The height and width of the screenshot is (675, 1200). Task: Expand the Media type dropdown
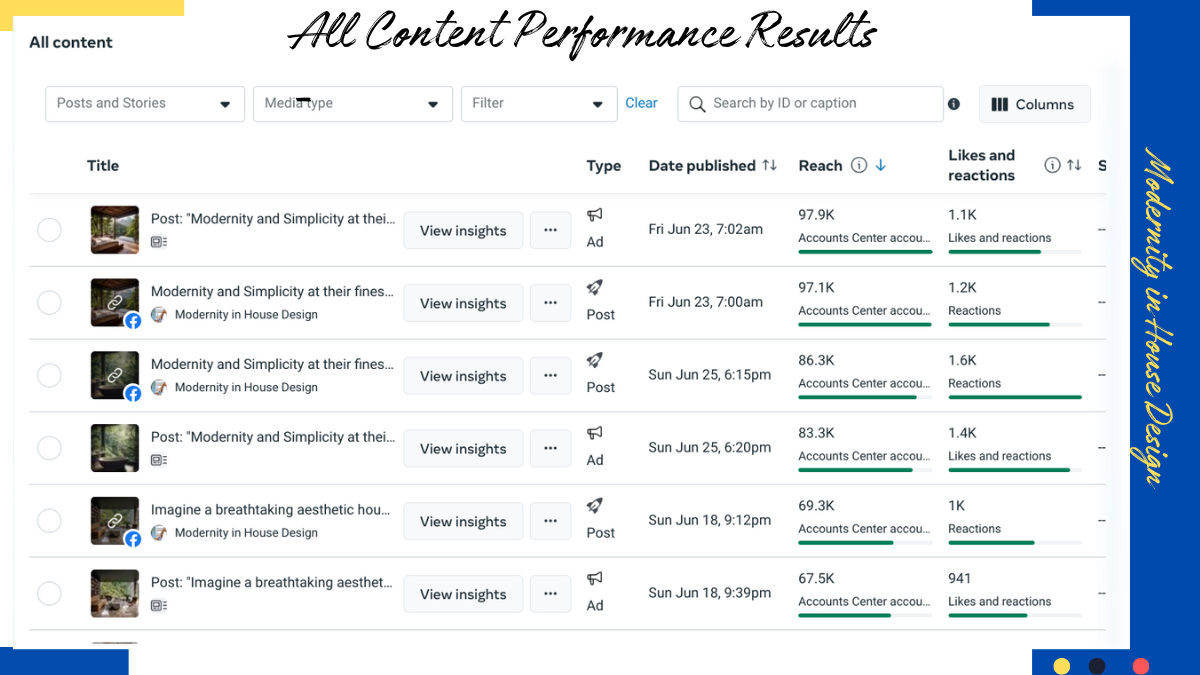pos(352,104)
